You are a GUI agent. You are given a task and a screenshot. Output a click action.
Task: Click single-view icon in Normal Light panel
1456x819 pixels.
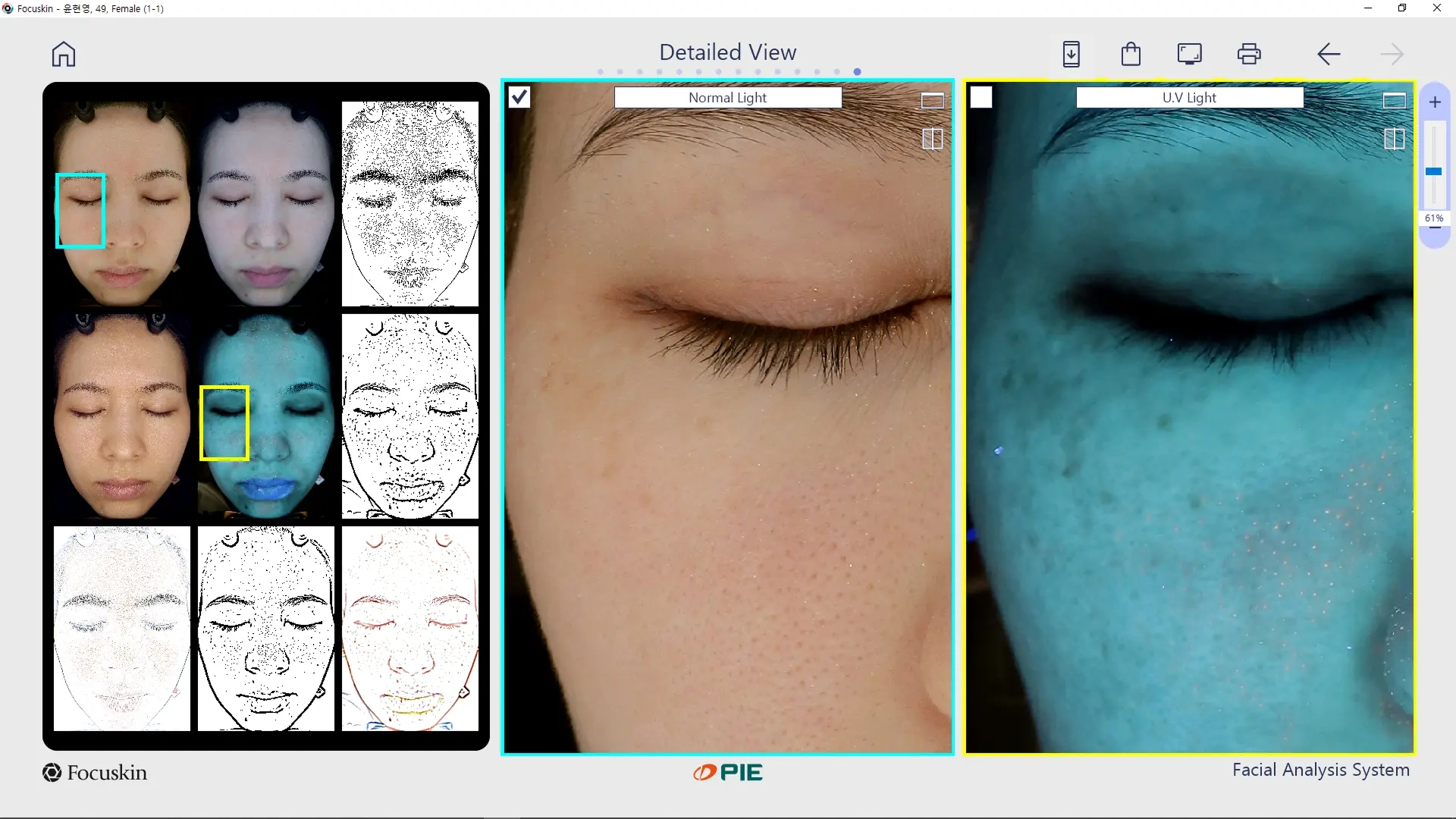pos(932,101)
